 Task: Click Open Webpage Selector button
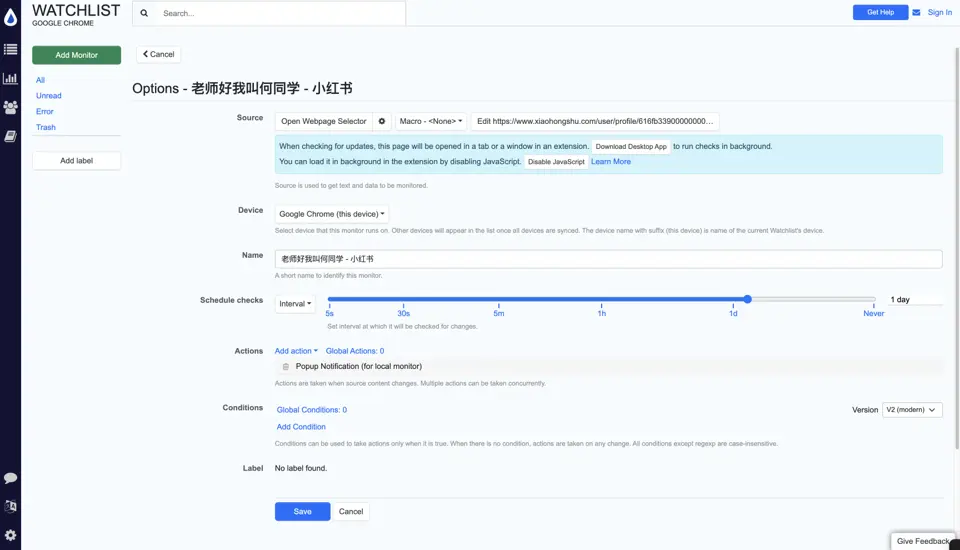pos(323,121)
